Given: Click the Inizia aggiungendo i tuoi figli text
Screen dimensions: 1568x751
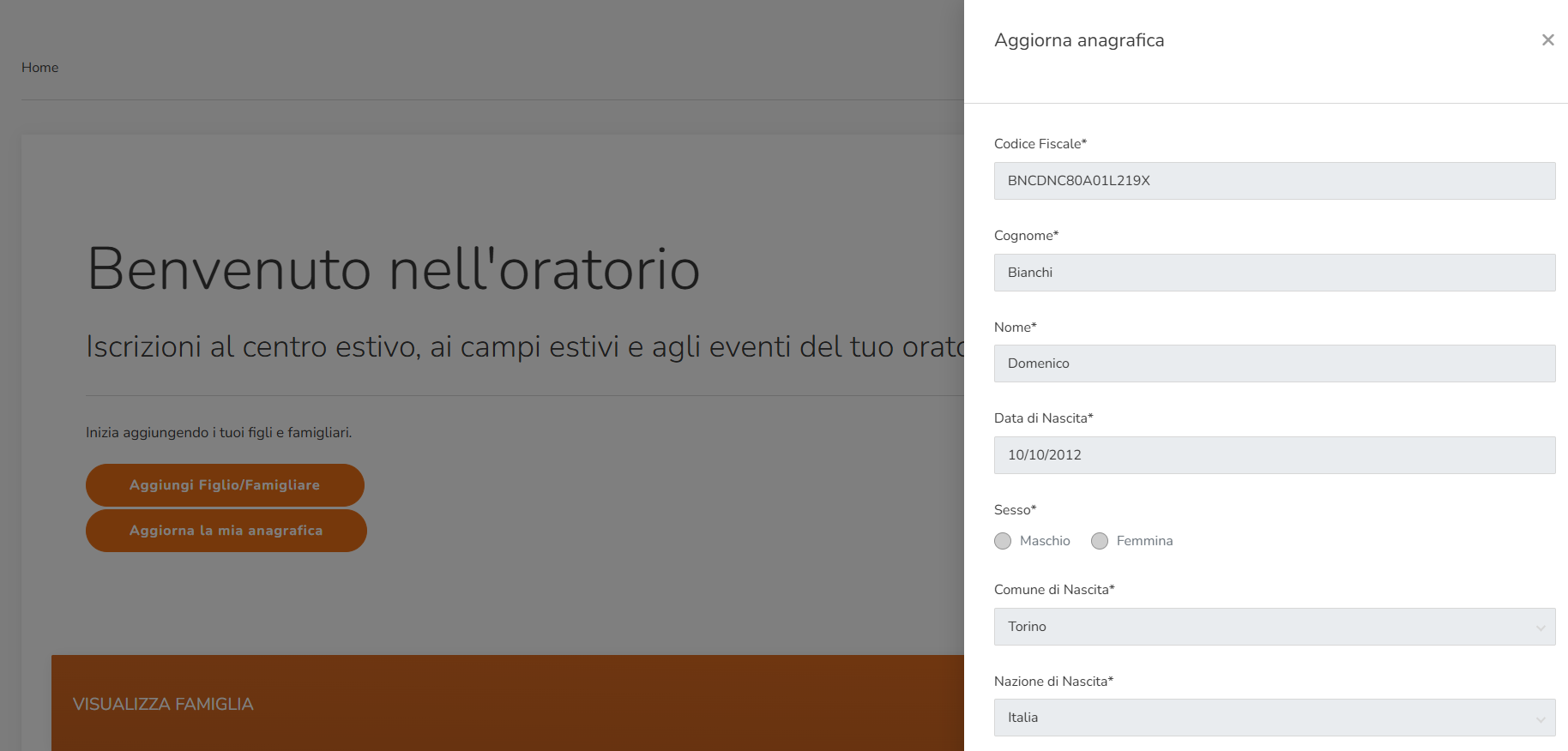Looking at the screenshot, I should (219, 433).
